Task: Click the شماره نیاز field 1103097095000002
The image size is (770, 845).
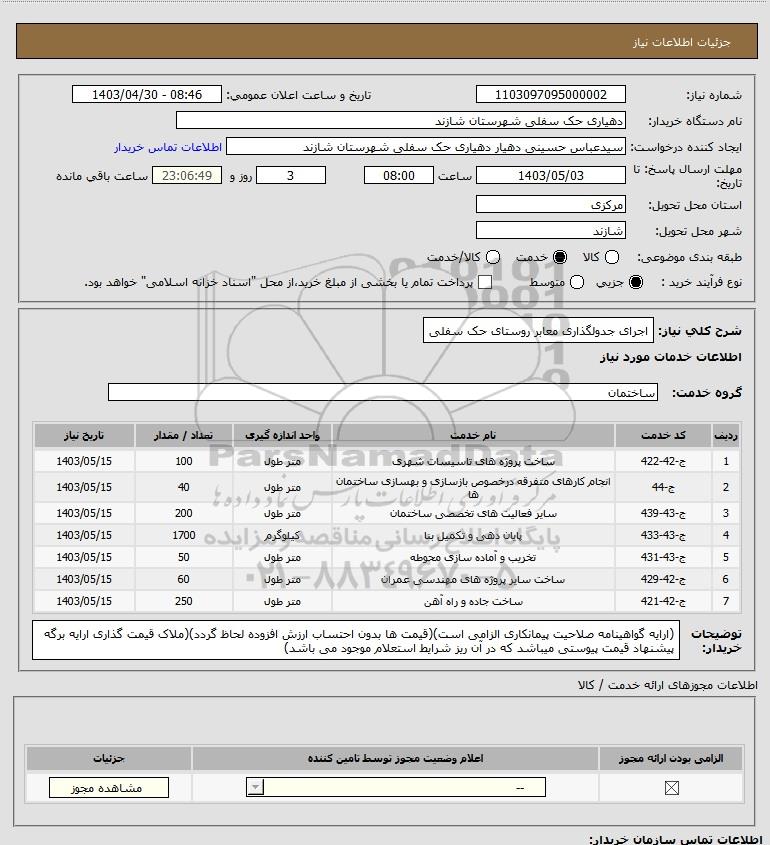Action: click(x=551, y=94)
